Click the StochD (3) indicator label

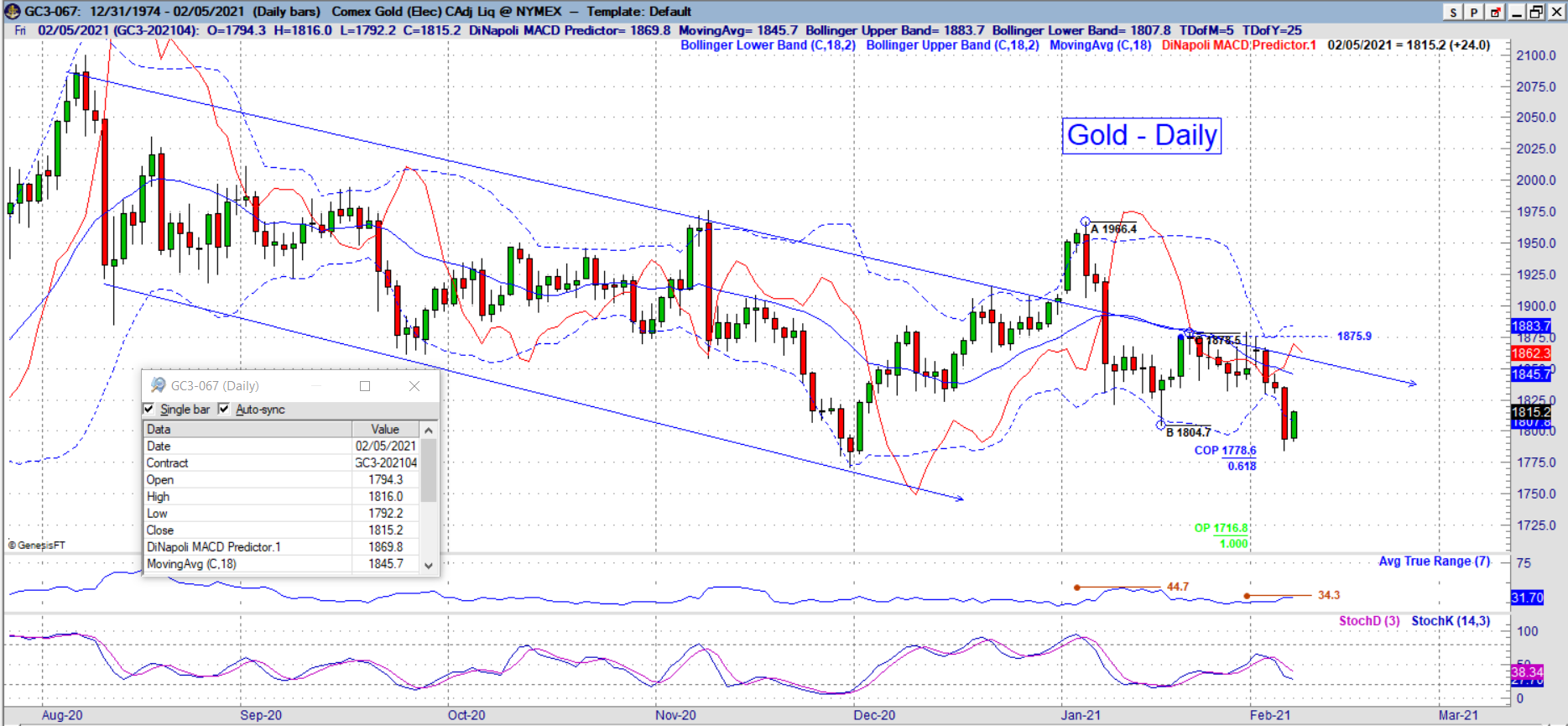[x=1369, y=621]
